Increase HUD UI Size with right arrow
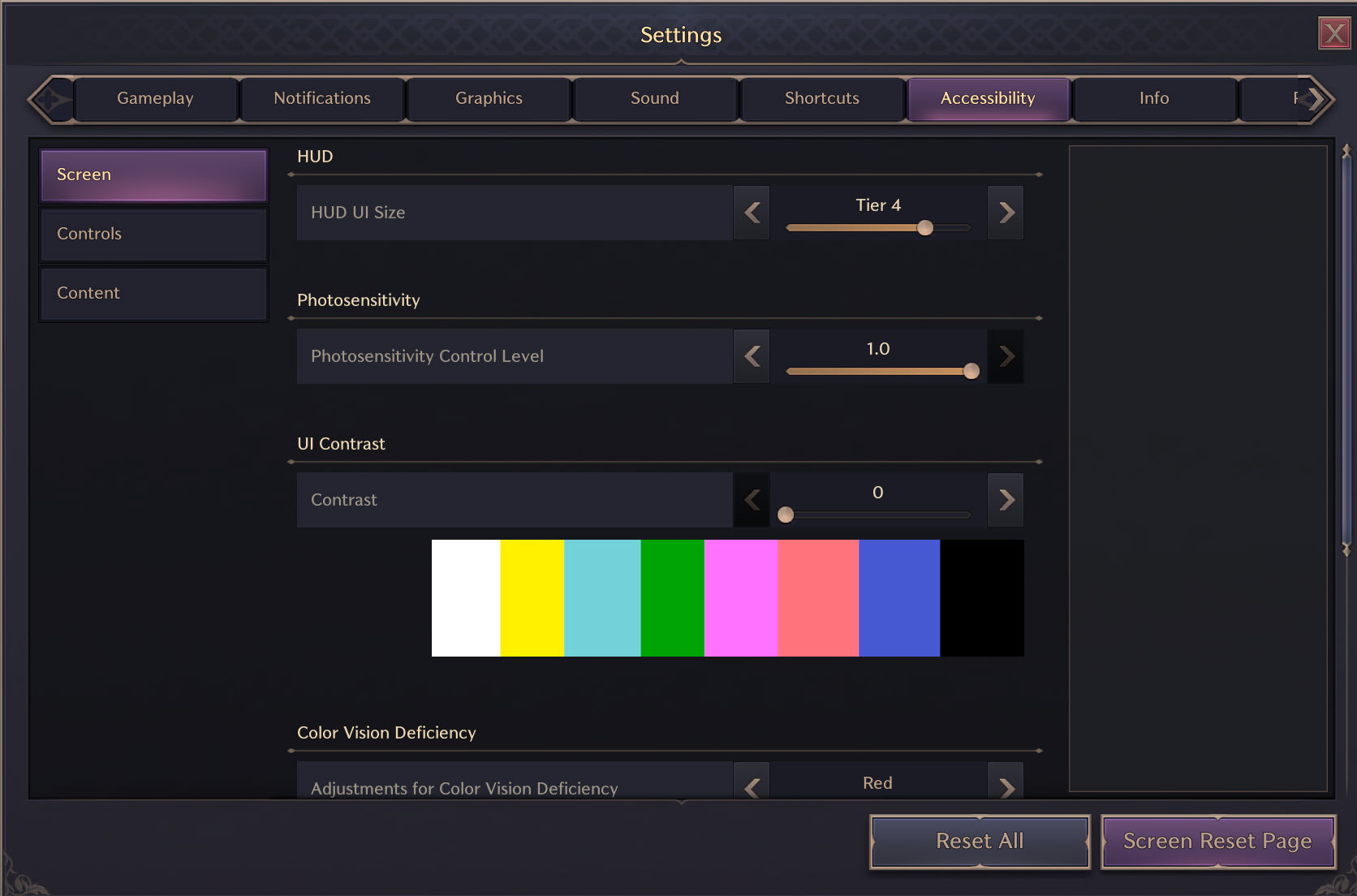 tap(1006, 213)
